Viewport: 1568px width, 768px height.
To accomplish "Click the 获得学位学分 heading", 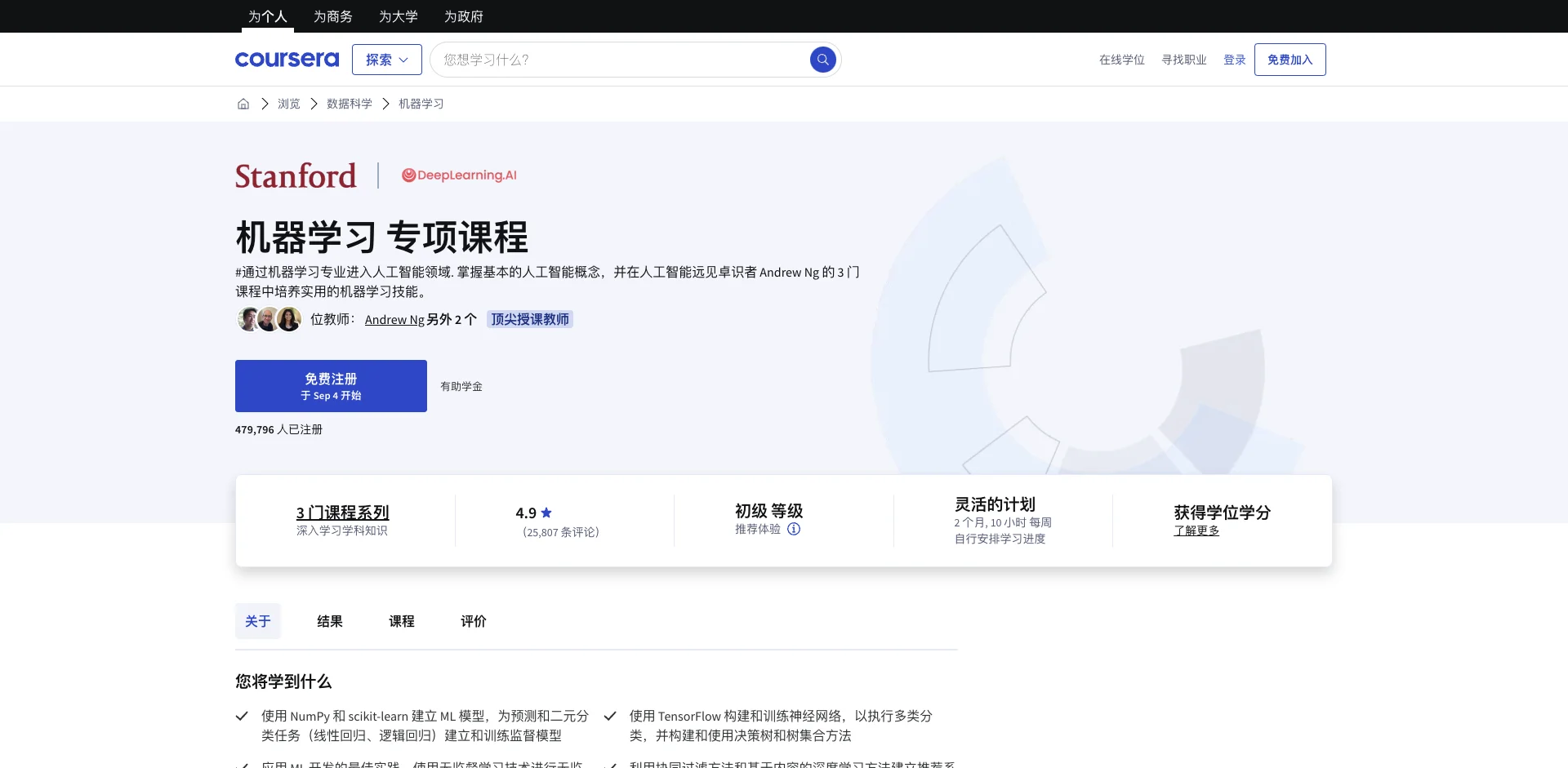I will pyautogui.click(x=1222, y=513).
